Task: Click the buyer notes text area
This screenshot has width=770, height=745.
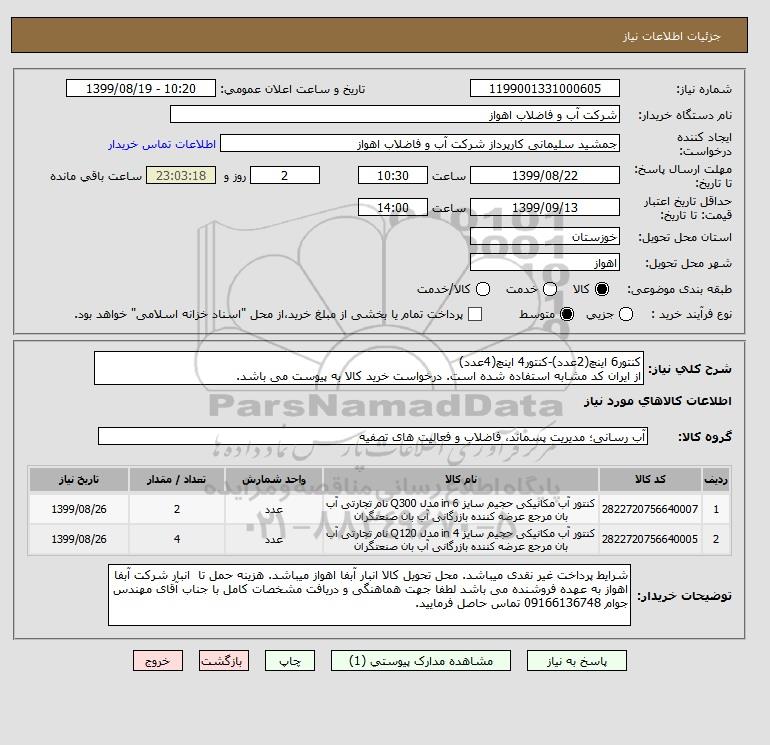Action: click(369, 595)
